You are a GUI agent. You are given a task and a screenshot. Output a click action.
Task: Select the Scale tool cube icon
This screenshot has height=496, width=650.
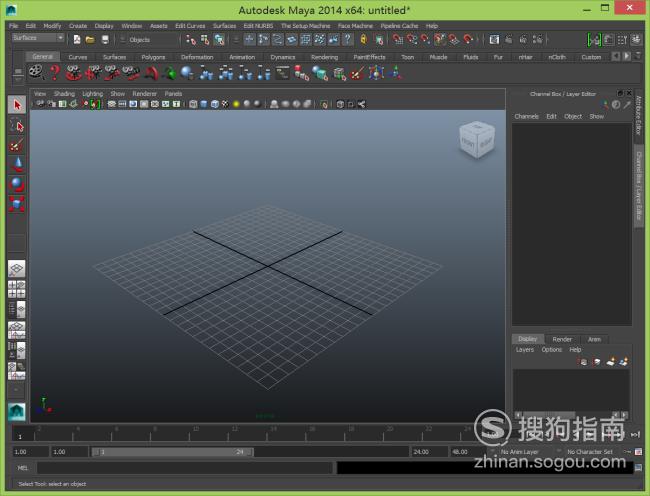pyautogui.click(x=17, y=204)
